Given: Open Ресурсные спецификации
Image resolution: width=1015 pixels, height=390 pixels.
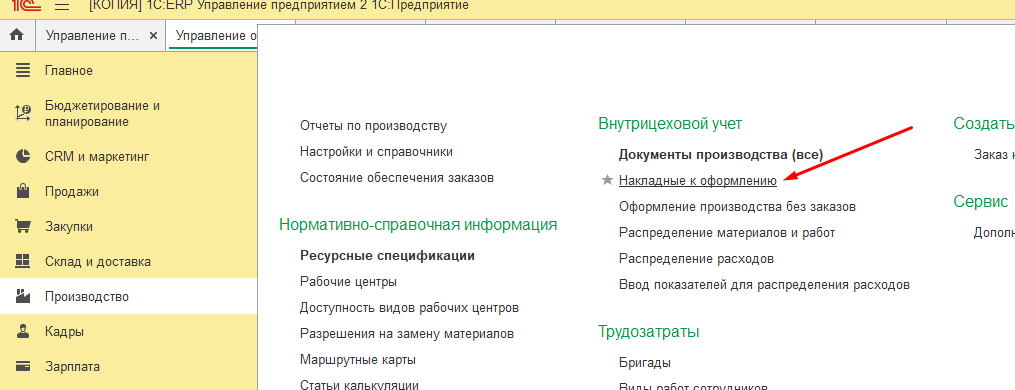Looking at the screenshot, I should click(x=388, y=256).
